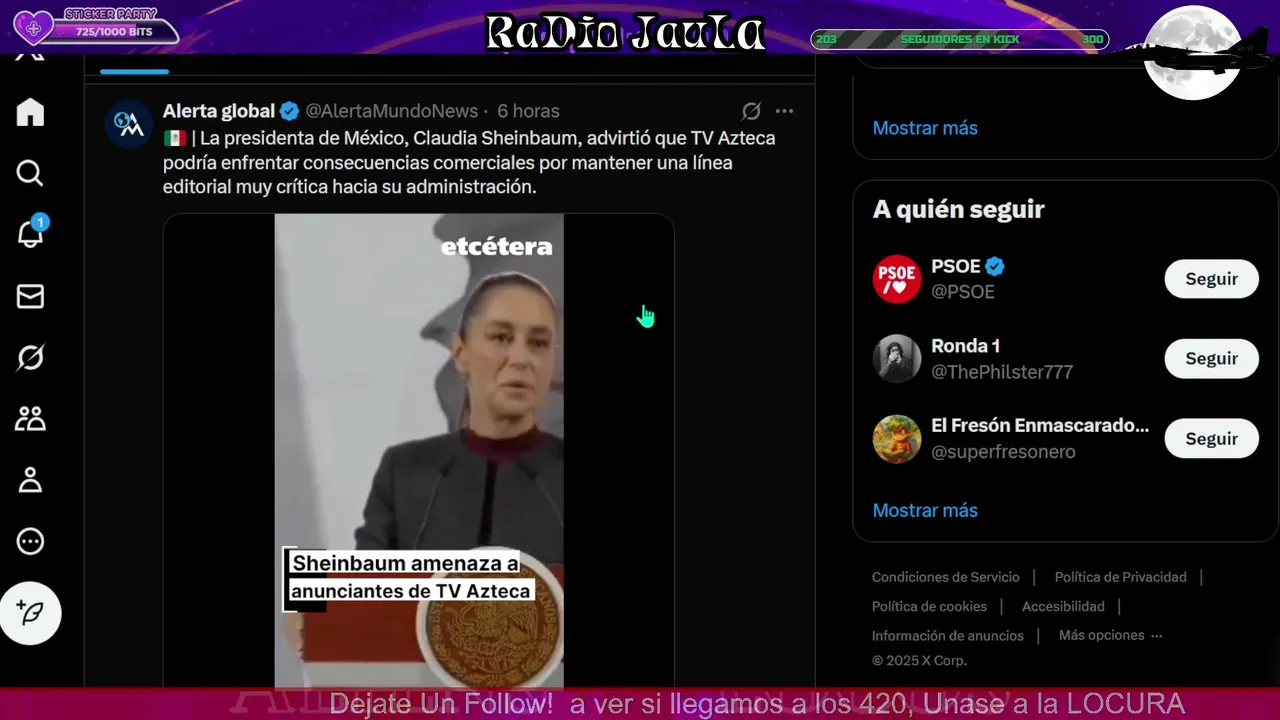Click the compose post feather button
The width and height of the screenshot is (1280, 720).
coord(30,613)
